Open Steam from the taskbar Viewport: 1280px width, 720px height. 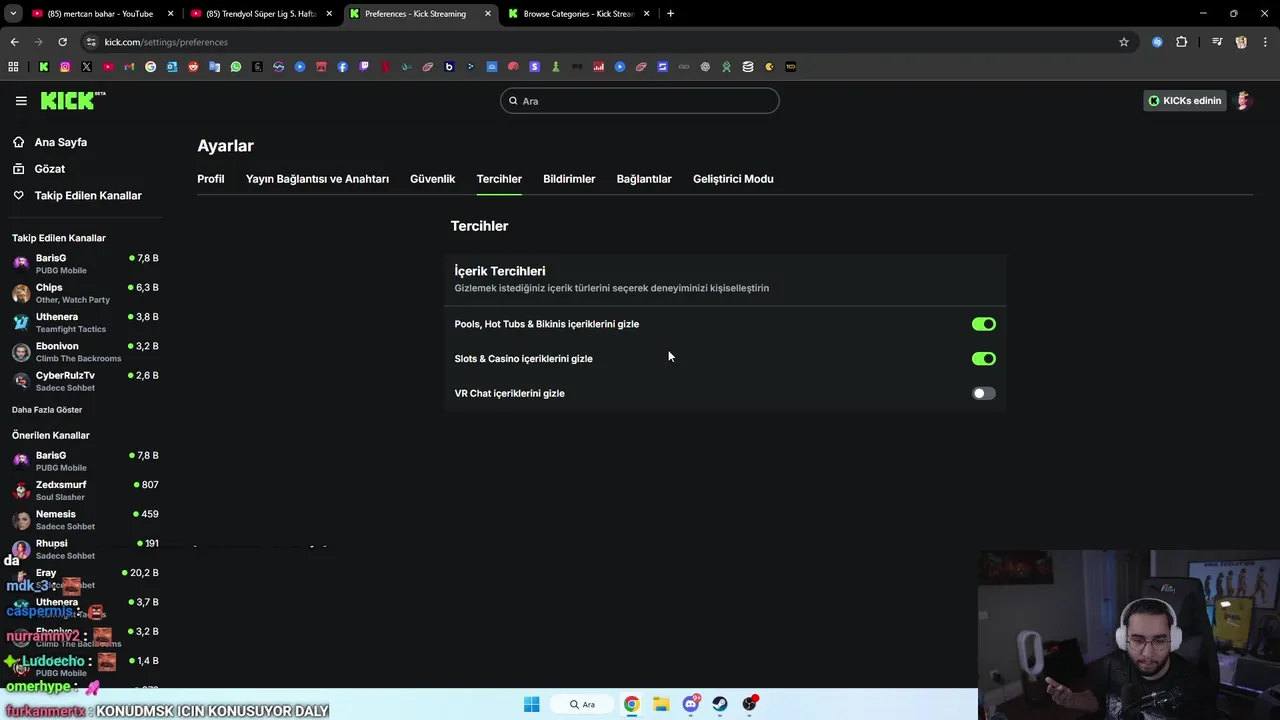click(720, 704)
